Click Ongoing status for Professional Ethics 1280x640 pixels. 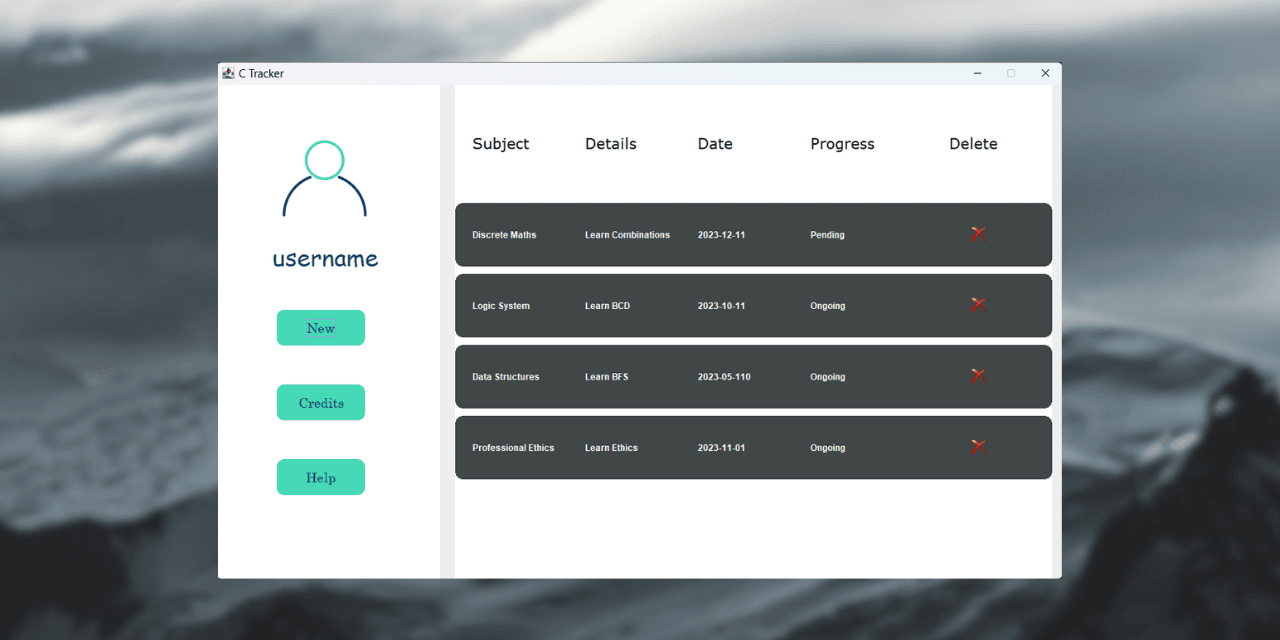click(x=827, y=448)
